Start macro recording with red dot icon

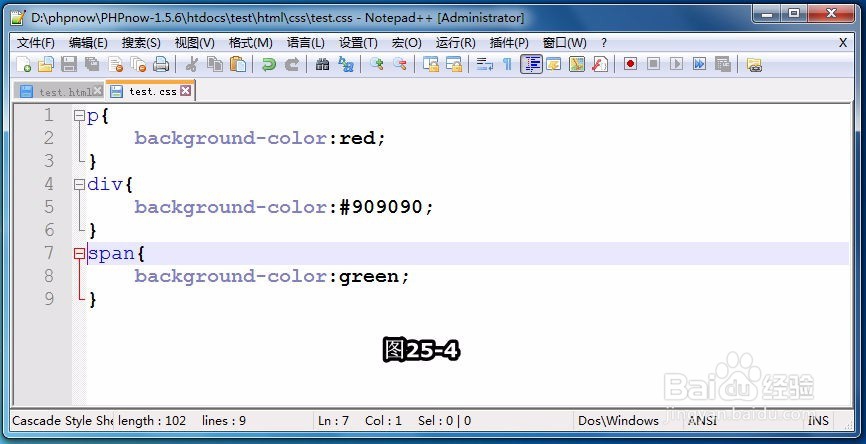click(630, 65)
